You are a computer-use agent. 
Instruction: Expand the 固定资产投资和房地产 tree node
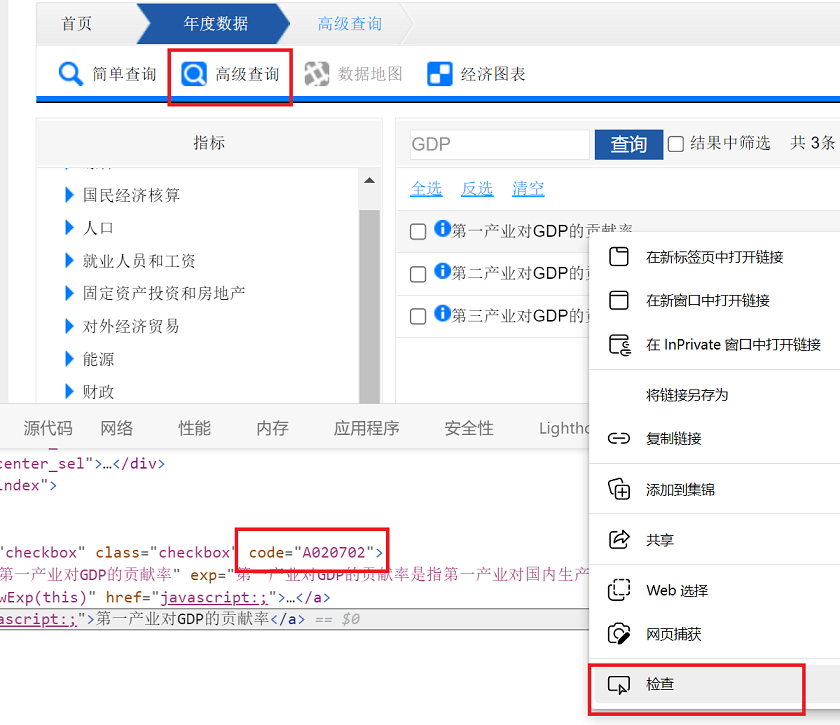(69, 293)
